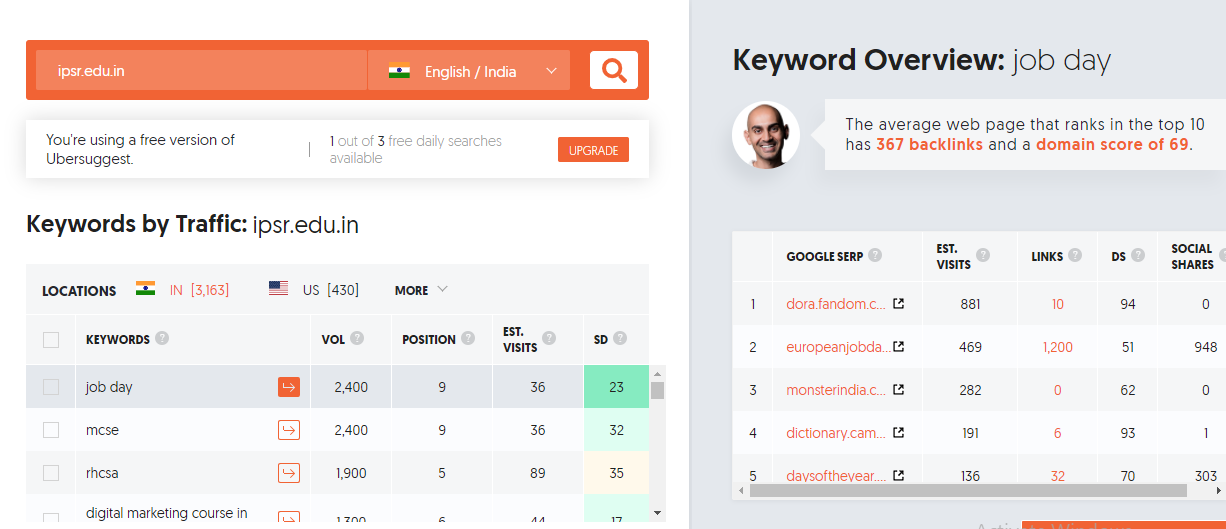Open external link icon for monsterindia result
1226x529 pixels.
click(898, 390)
